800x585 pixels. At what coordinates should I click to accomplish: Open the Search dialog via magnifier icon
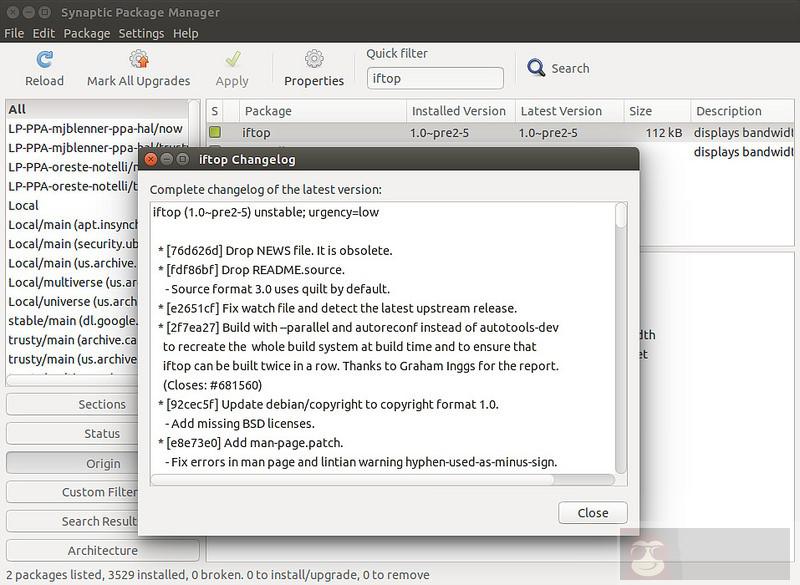click(x=535, y=68)
